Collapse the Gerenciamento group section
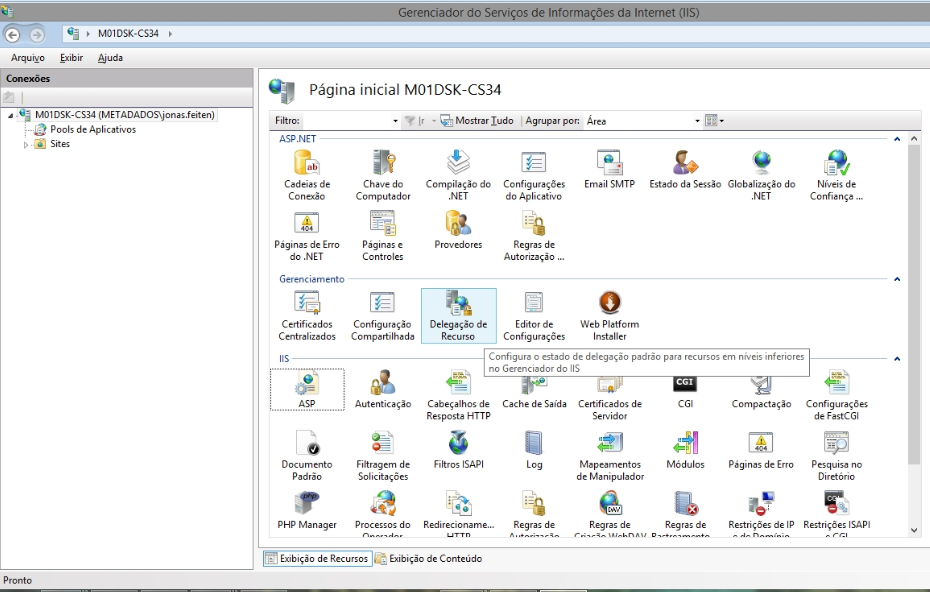This screenshot has height=592, width=930. coord(897,280)
